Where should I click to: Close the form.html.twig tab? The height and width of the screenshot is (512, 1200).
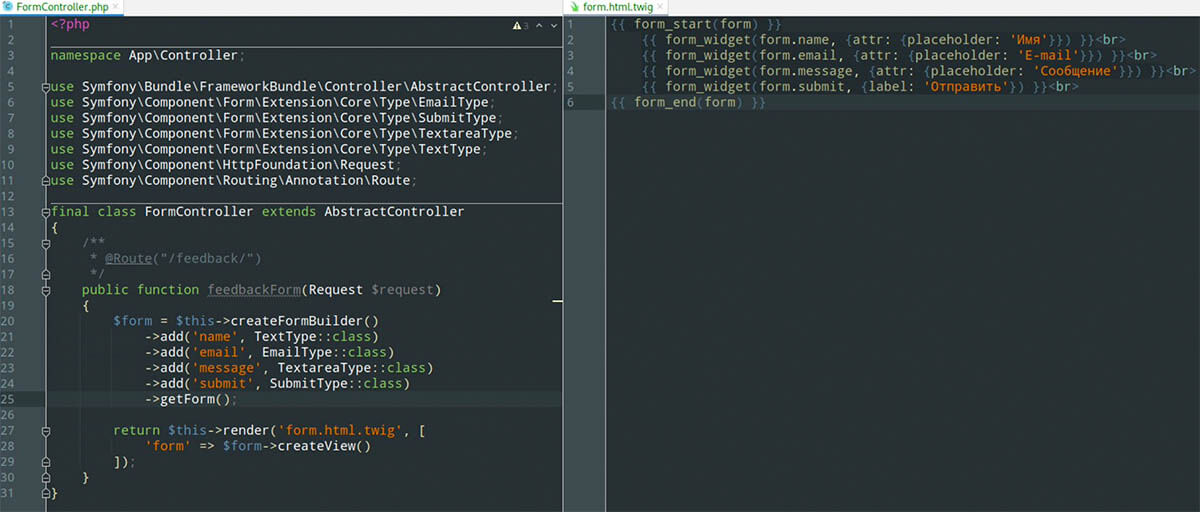tap(659, 7)
